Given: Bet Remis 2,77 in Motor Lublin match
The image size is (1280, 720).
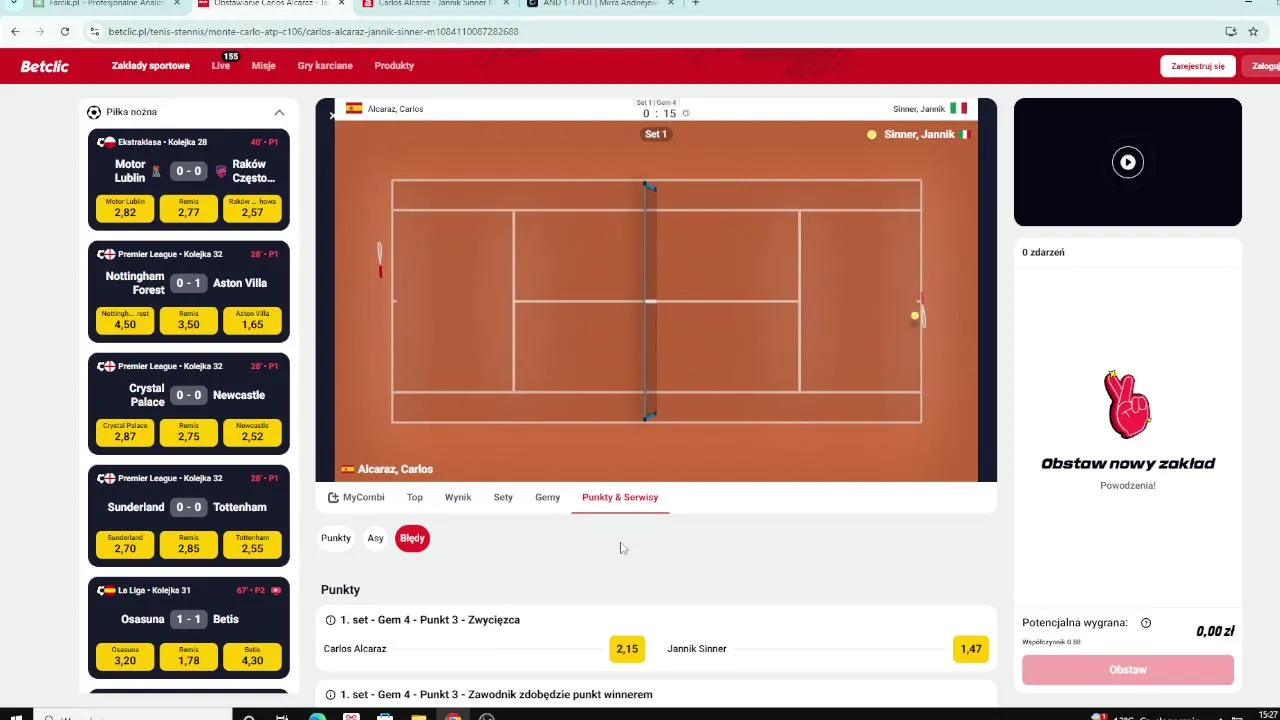Looking at the screenshot, I should pos(189,208).
